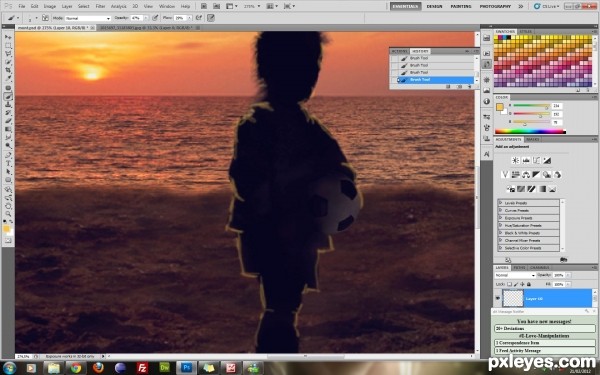Select the Crop tool in the toolbox
Viewport: 600px width, 375px height.
8,70
